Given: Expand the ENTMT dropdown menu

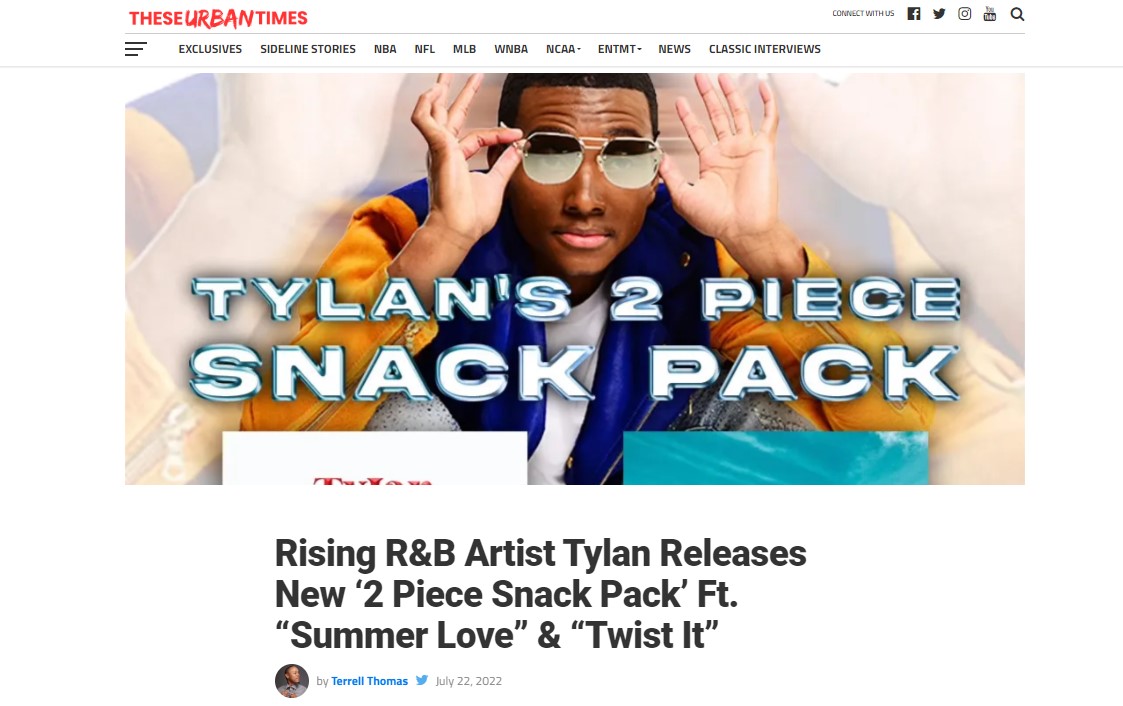Looking at the screenshot, I should pyautogui.click(x=620, y=49).
